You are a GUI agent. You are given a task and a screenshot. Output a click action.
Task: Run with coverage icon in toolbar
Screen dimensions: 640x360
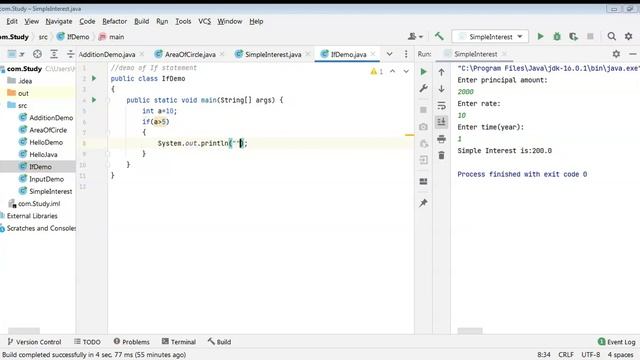(573, 36)
